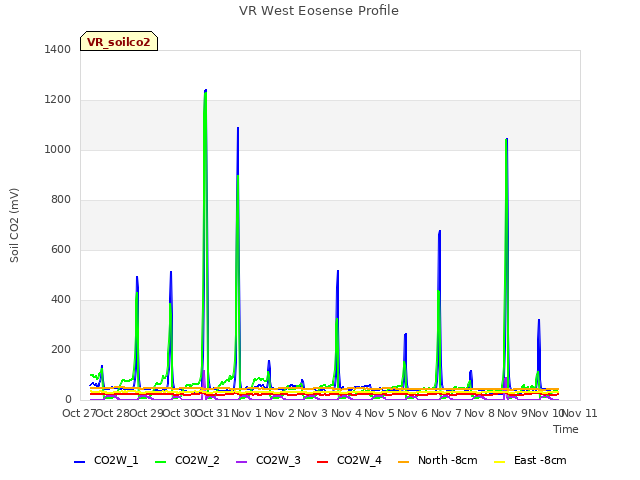Click the Nov 10 peak near 320 mV
This screenshot has width=640, height=480.
(539, 320)
